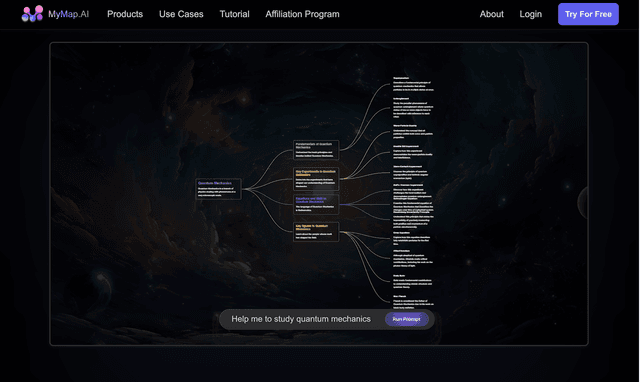Select the Quantum Mechanics root node
This screenshot has width=640, height=382.
point(218,189)
